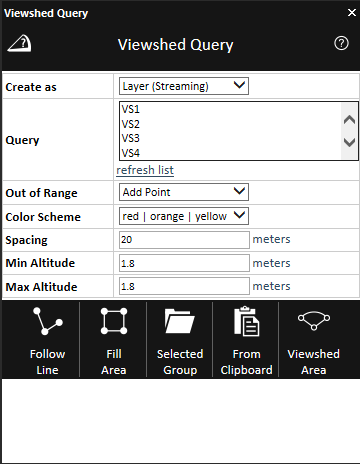Click the From Clipboard text label
This screenshot has width=360, height=464.
click(x=246, y=362)
